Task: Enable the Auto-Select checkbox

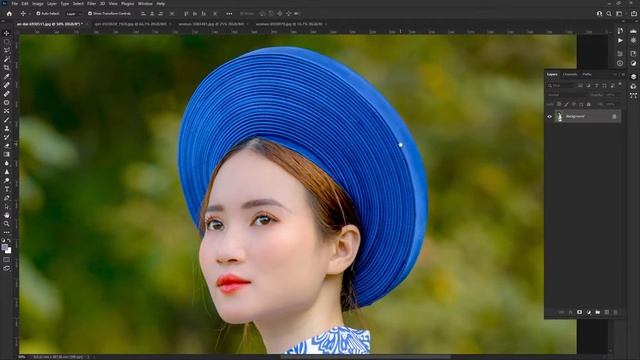Action: click(38, 13)
